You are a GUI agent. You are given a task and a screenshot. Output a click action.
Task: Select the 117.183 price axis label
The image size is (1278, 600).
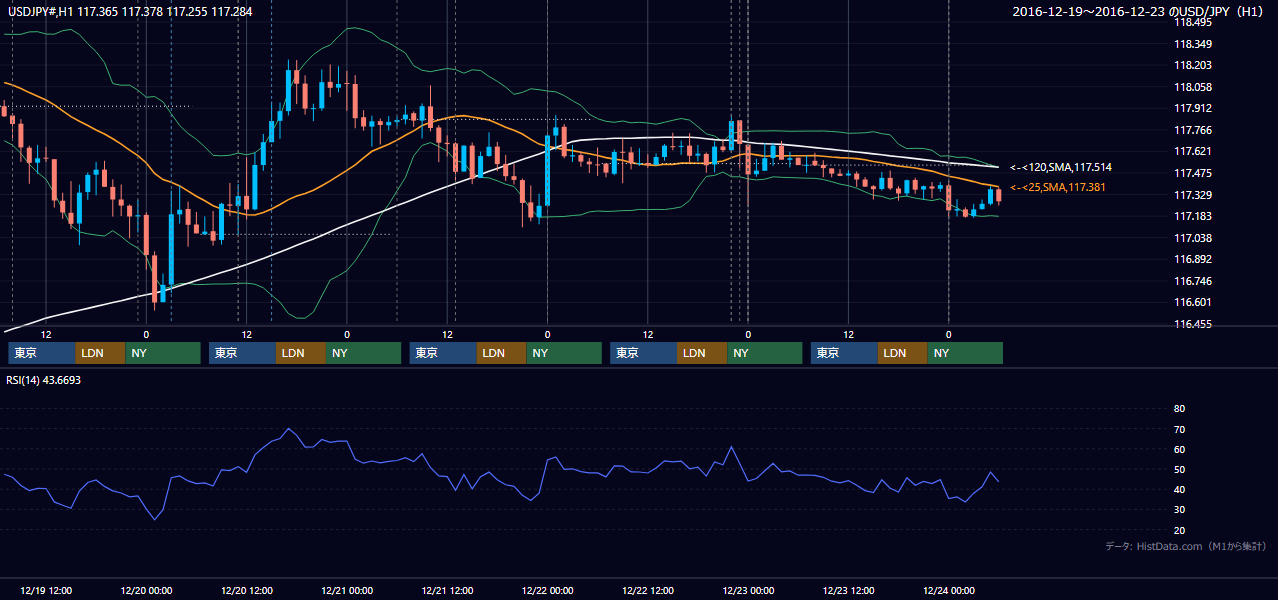pos(1193,216)
